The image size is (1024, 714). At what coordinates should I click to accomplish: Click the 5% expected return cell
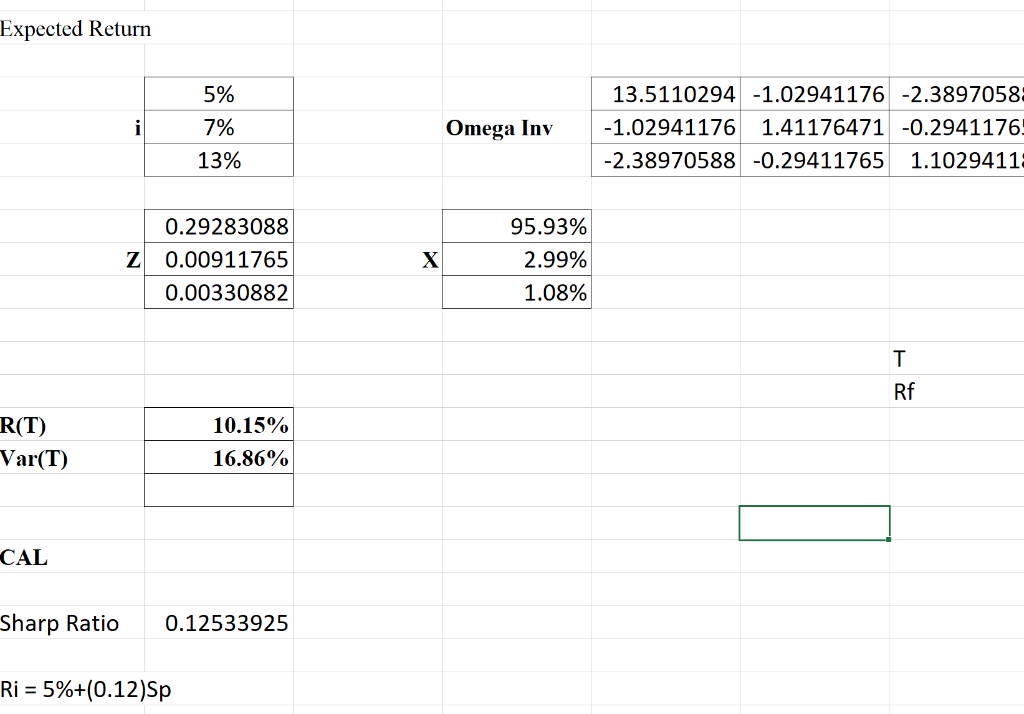click(x=218, y=93)
